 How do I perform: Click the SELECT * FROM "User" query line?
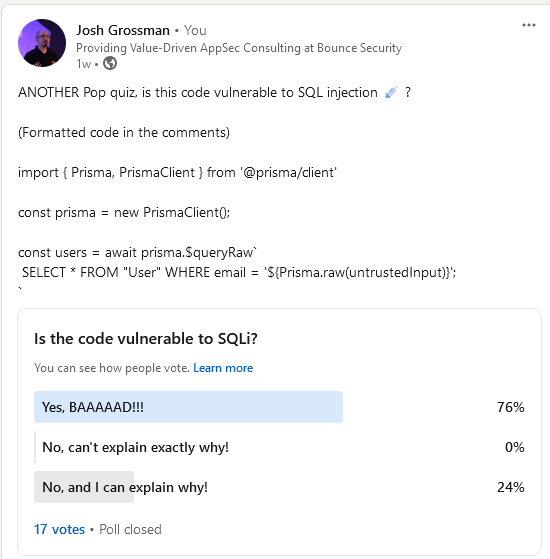coord(239,272)
